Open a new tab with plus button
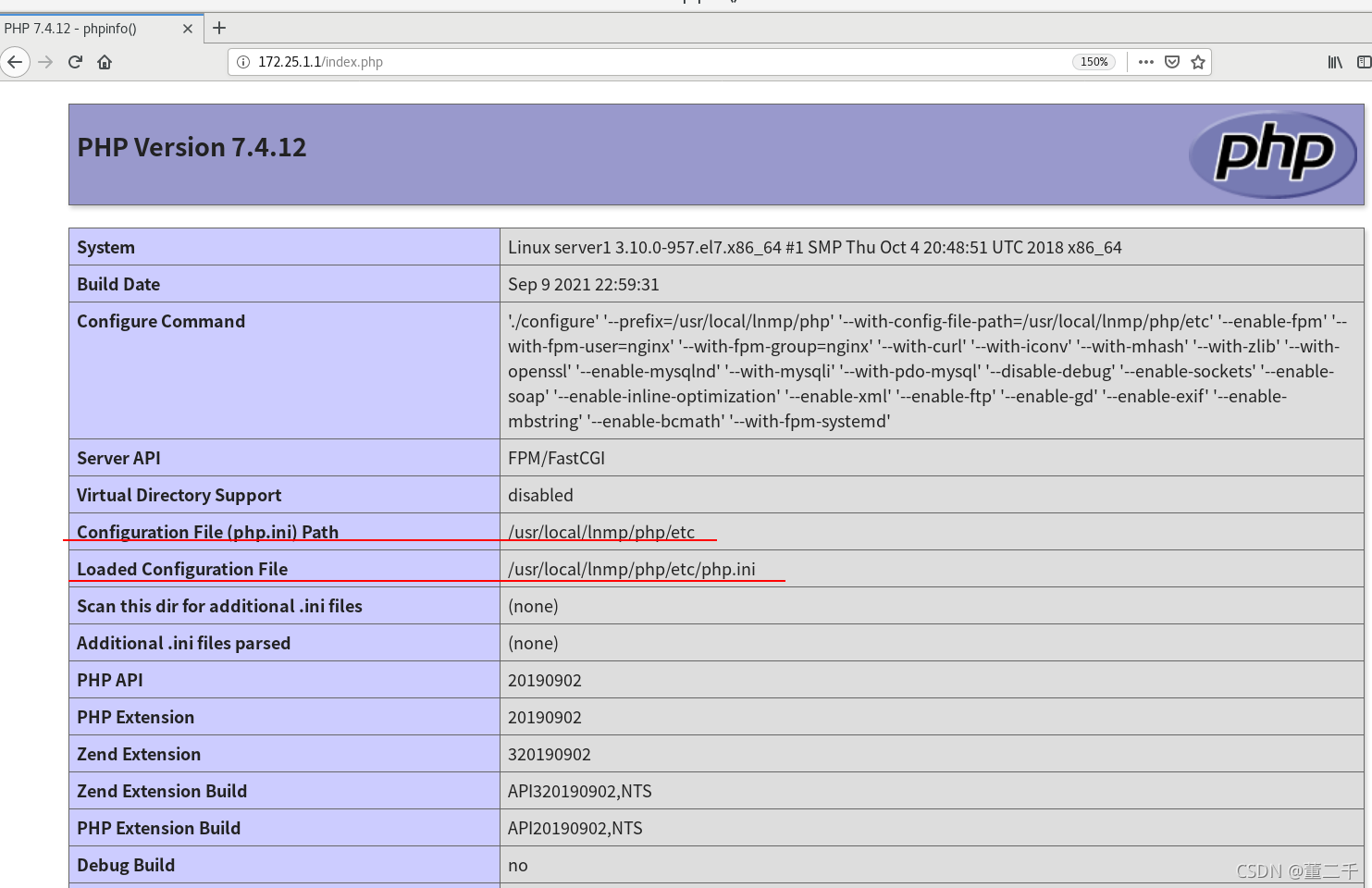 pyautogui.click(x=219, y=28)
